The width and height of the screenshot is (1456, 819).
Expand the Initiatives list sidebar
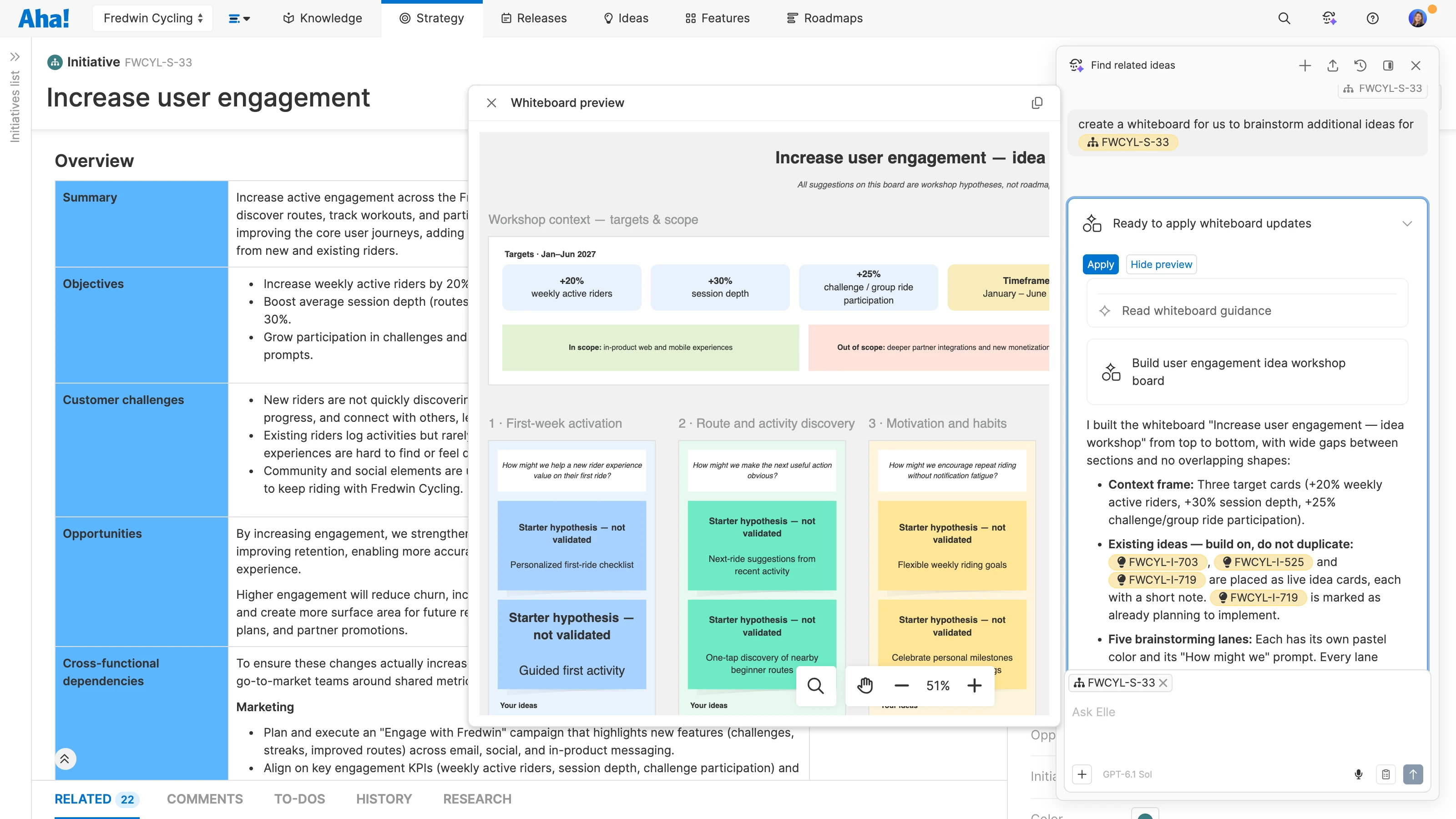pyautogui.click(x=15, y=56)
